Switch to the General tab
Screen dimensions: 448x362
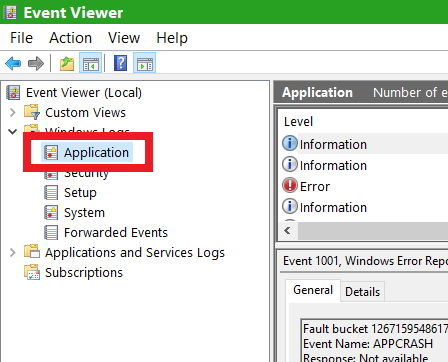pos(313,290)
